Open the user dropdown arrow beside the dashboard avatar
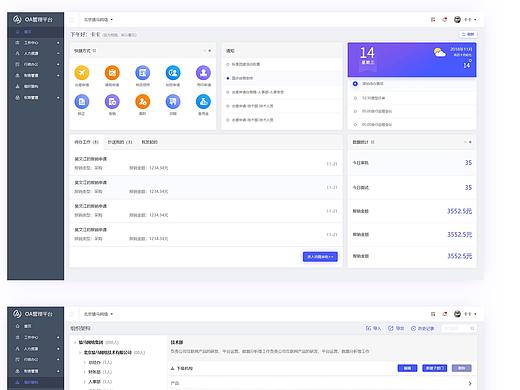 (x=475, y=20)
